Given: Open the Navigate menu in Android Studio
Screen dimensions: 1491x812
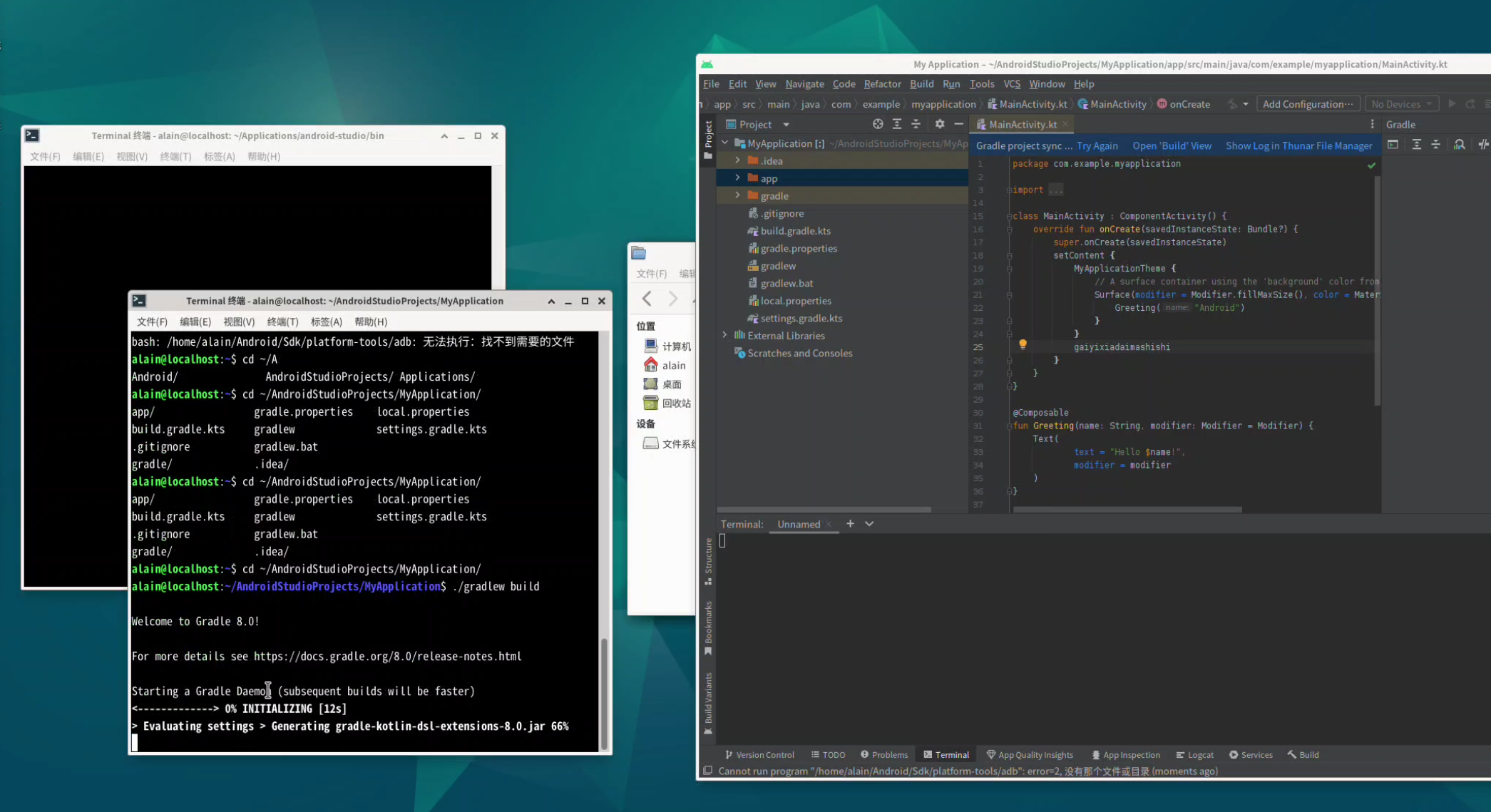Looking at the screenshot, I should (804, 84).
